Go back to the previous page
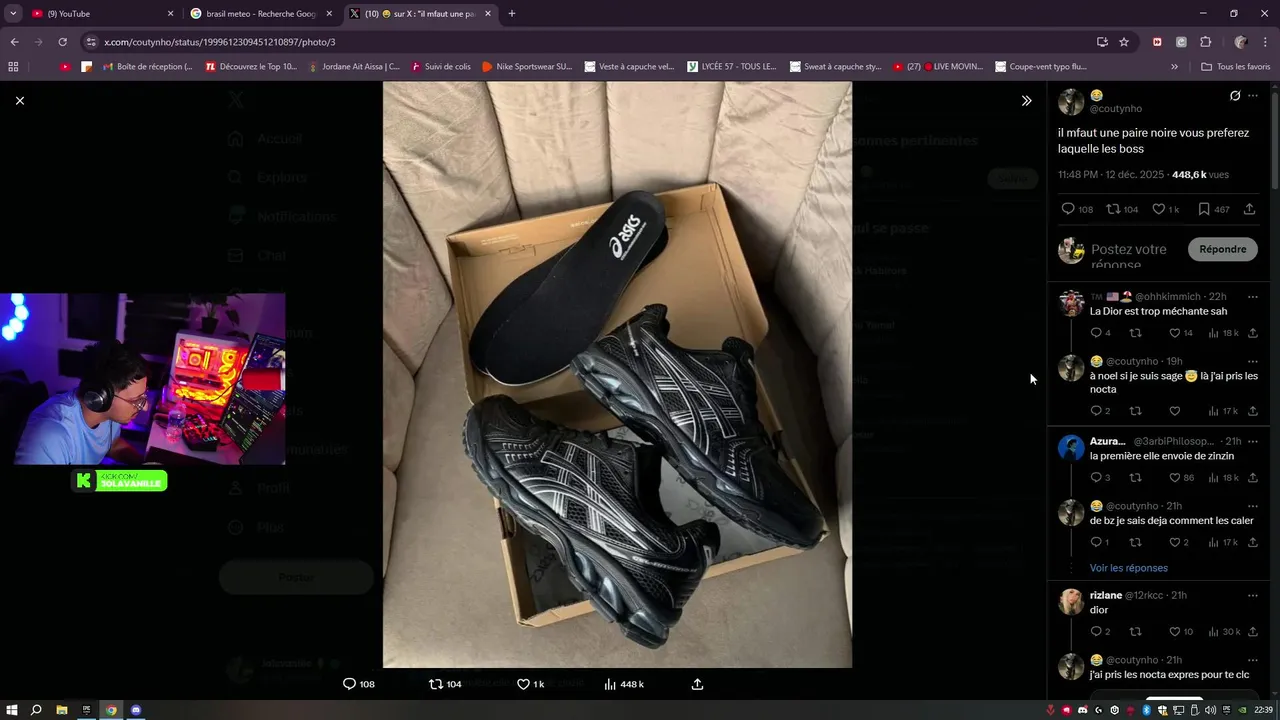 [x=14, y=42]
